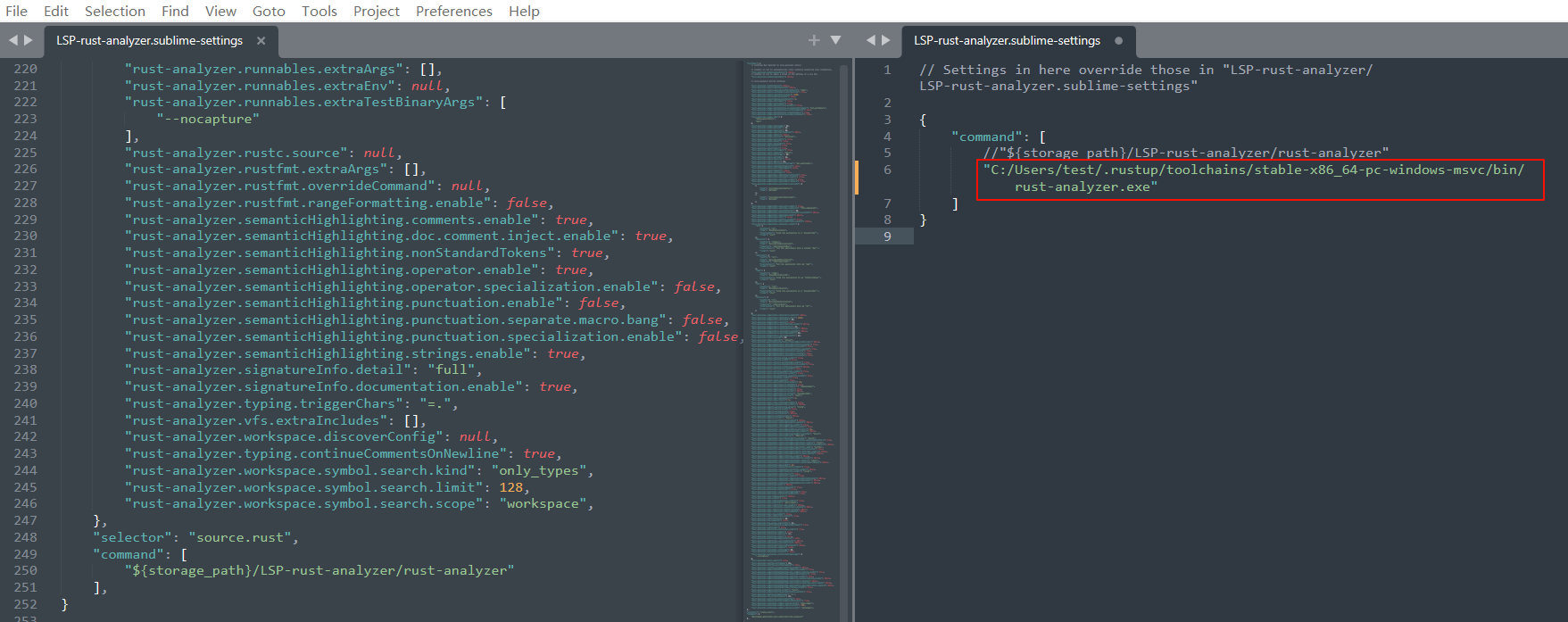Viewport: 1568px width, 622px height.
Task: Open the Selection menu
Action: [x=114, y=11]
